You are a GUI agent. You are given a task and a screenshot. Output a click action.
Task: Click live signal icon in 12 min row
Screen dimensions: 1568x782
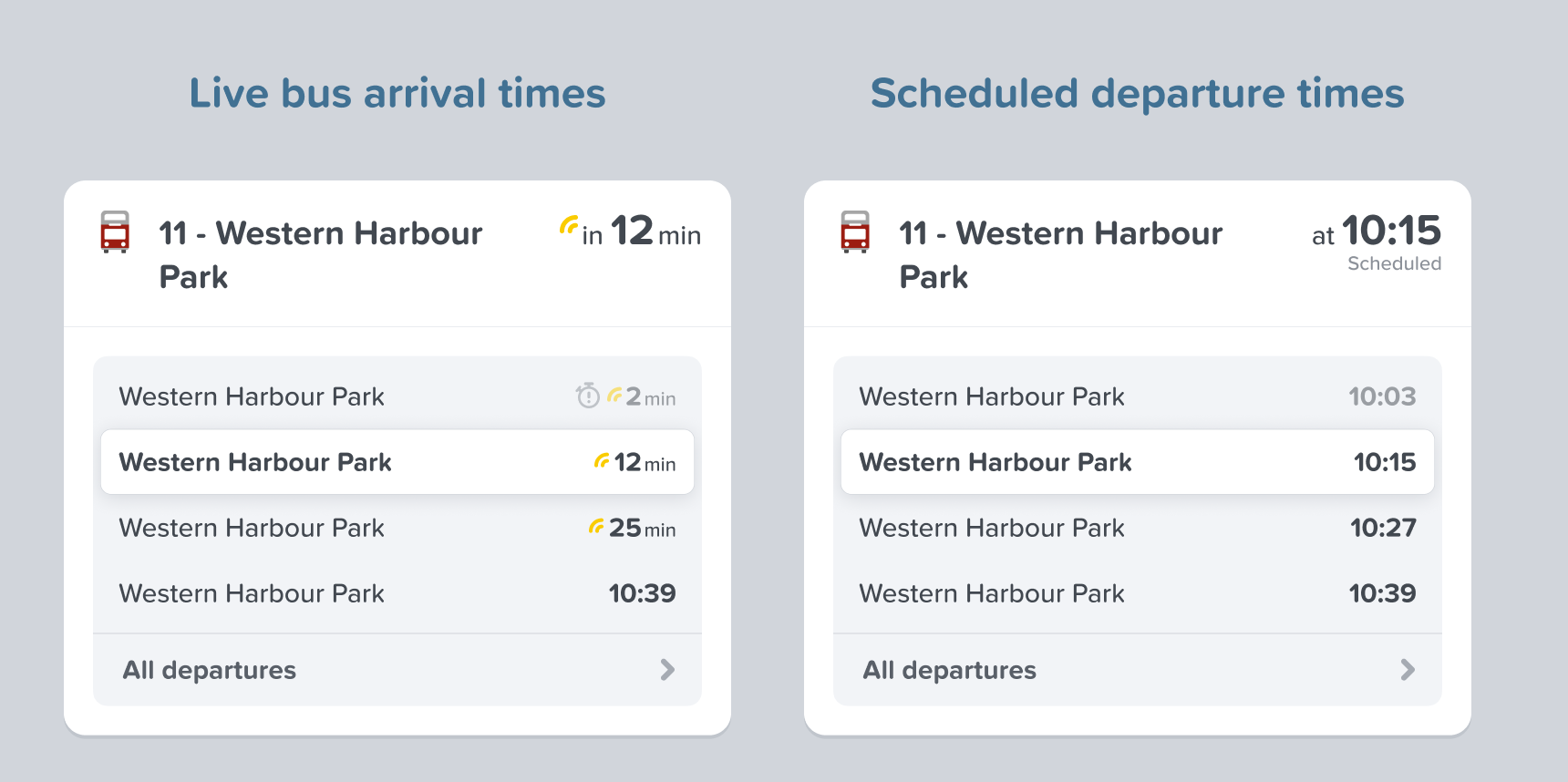click(602, 461)
